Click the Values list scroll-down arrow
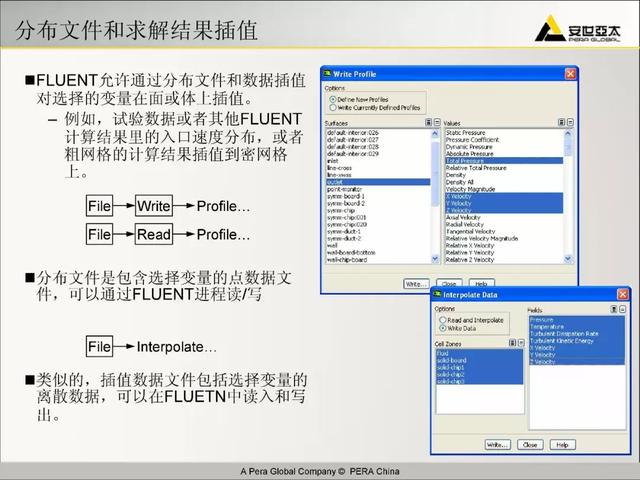This screenshot has width=640, height=480. (568, 259)
